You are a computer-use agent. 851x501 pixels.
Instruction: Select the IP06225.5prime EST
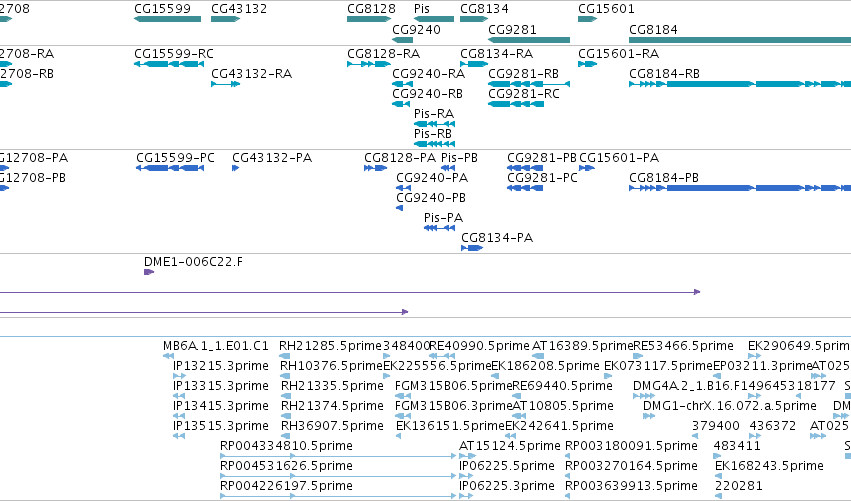point(466,477)
